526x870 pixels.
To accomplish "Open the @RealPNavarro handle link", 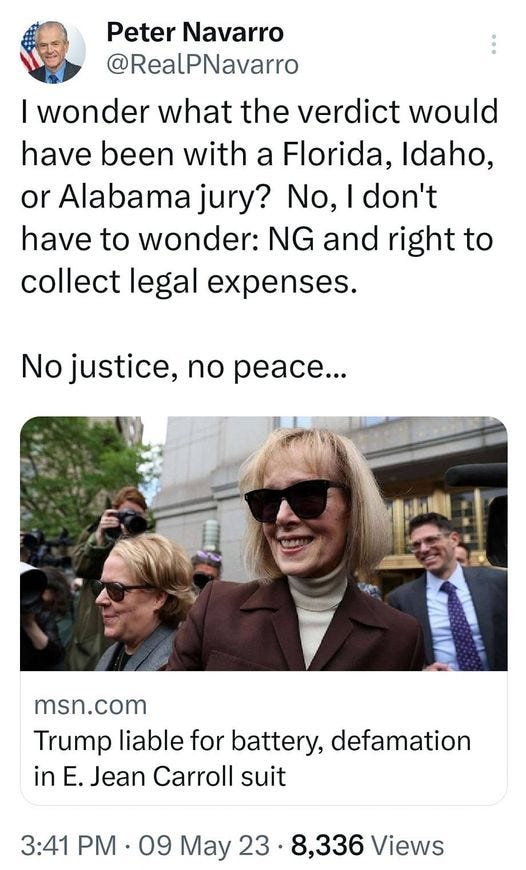I will coord(203,65).
